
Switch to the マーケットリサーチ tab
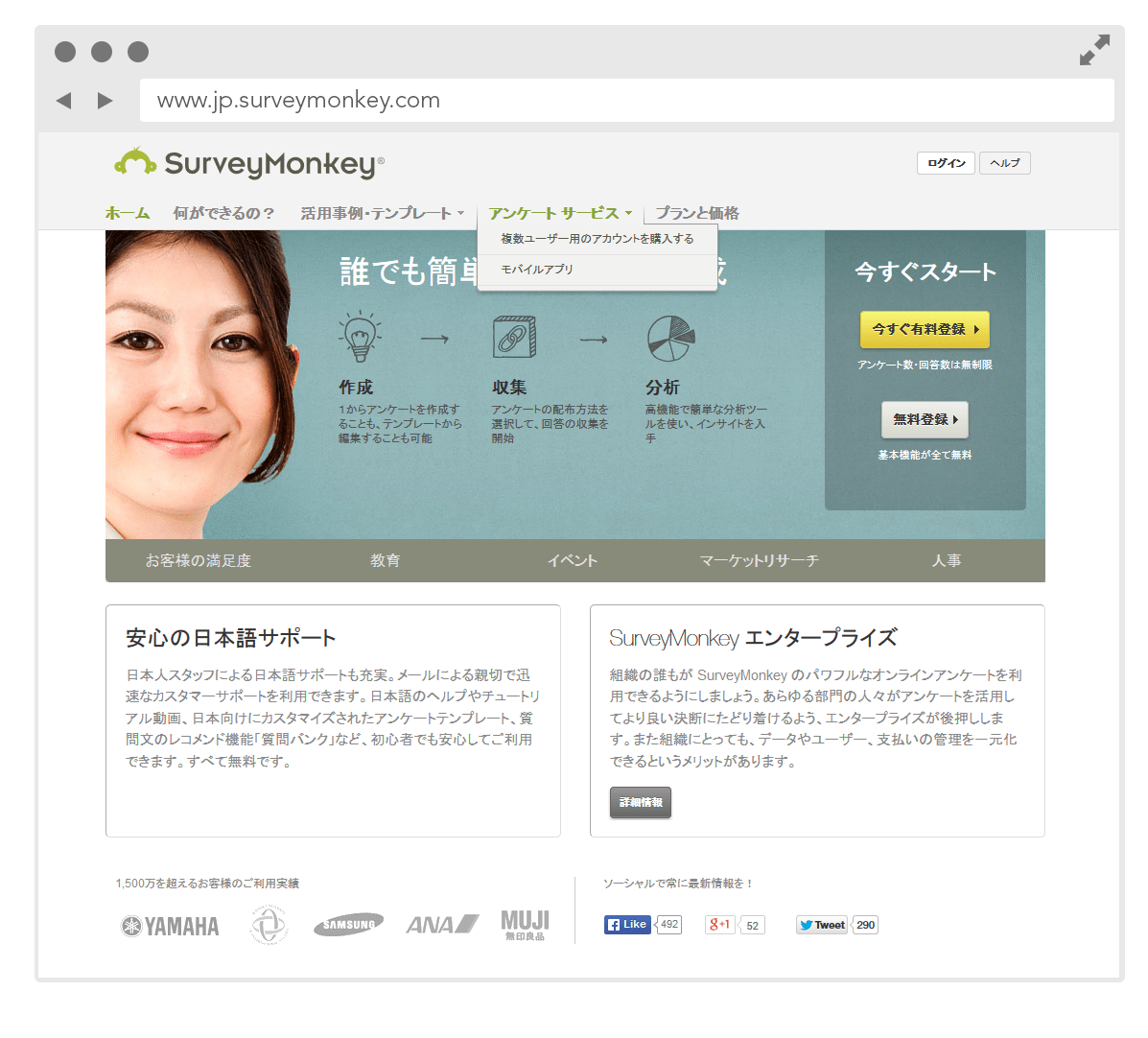[759, 560]
